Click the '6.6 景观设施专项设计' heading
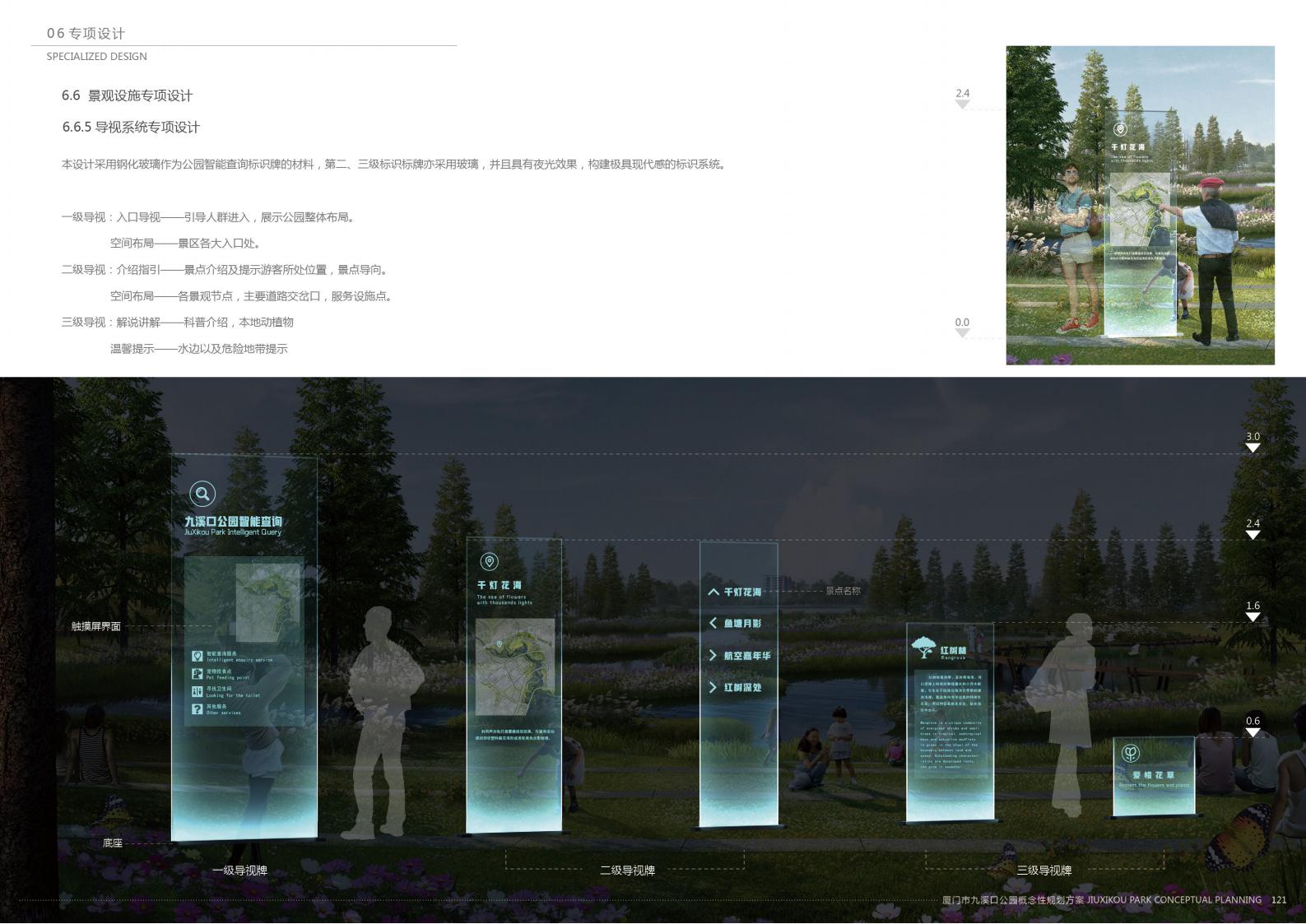The width and height of the screenshot is (1306, 924). [x=127, y=95]
